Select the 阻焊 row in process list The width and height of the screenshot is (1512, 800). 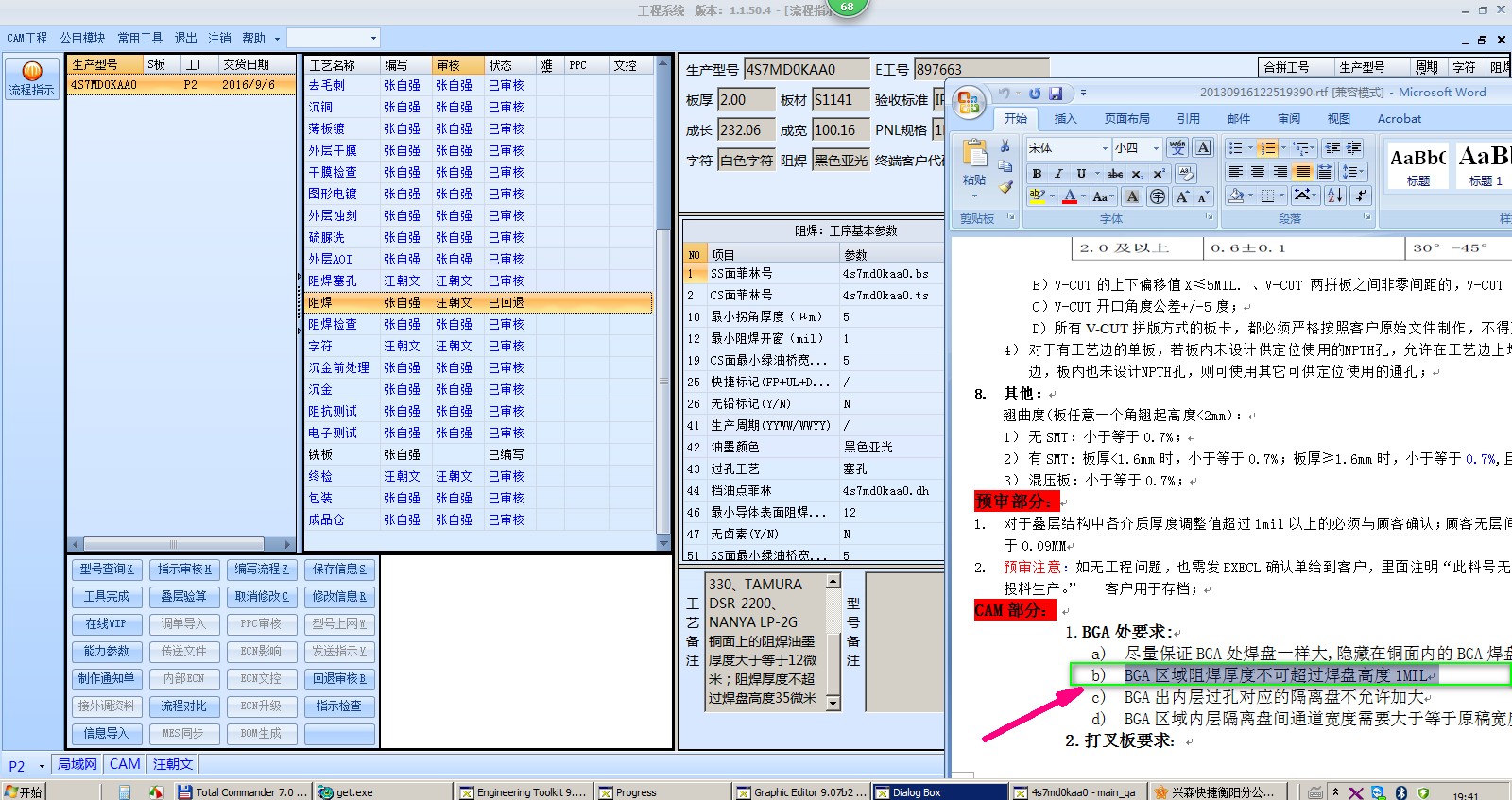point(478,303)
